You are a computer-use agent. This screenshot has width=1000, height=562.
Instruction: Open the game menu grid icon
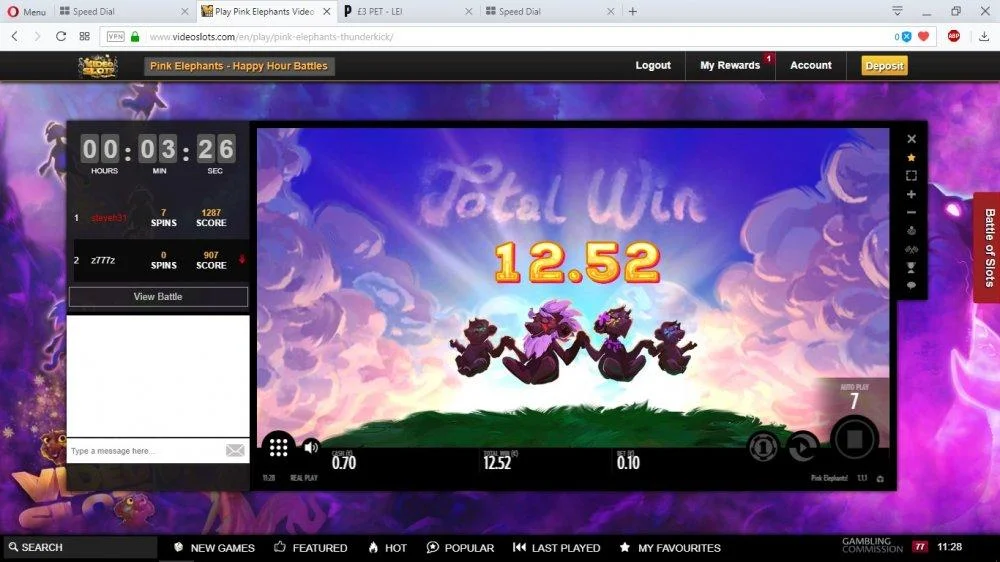[x=278, y=447]
